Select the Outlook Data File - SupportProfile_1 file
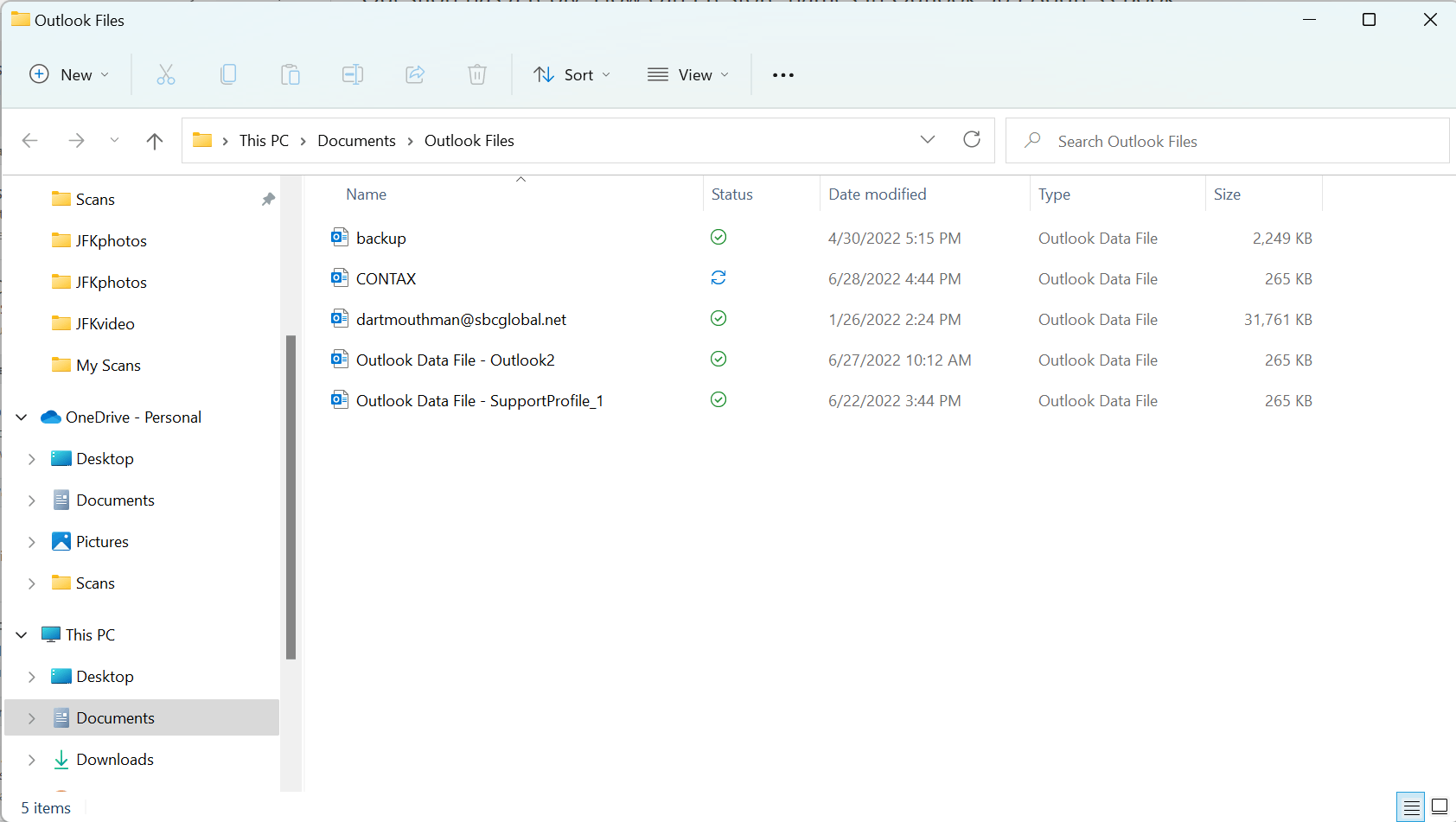Screen dimensions: 1456x822 click(x=479, y=401)
